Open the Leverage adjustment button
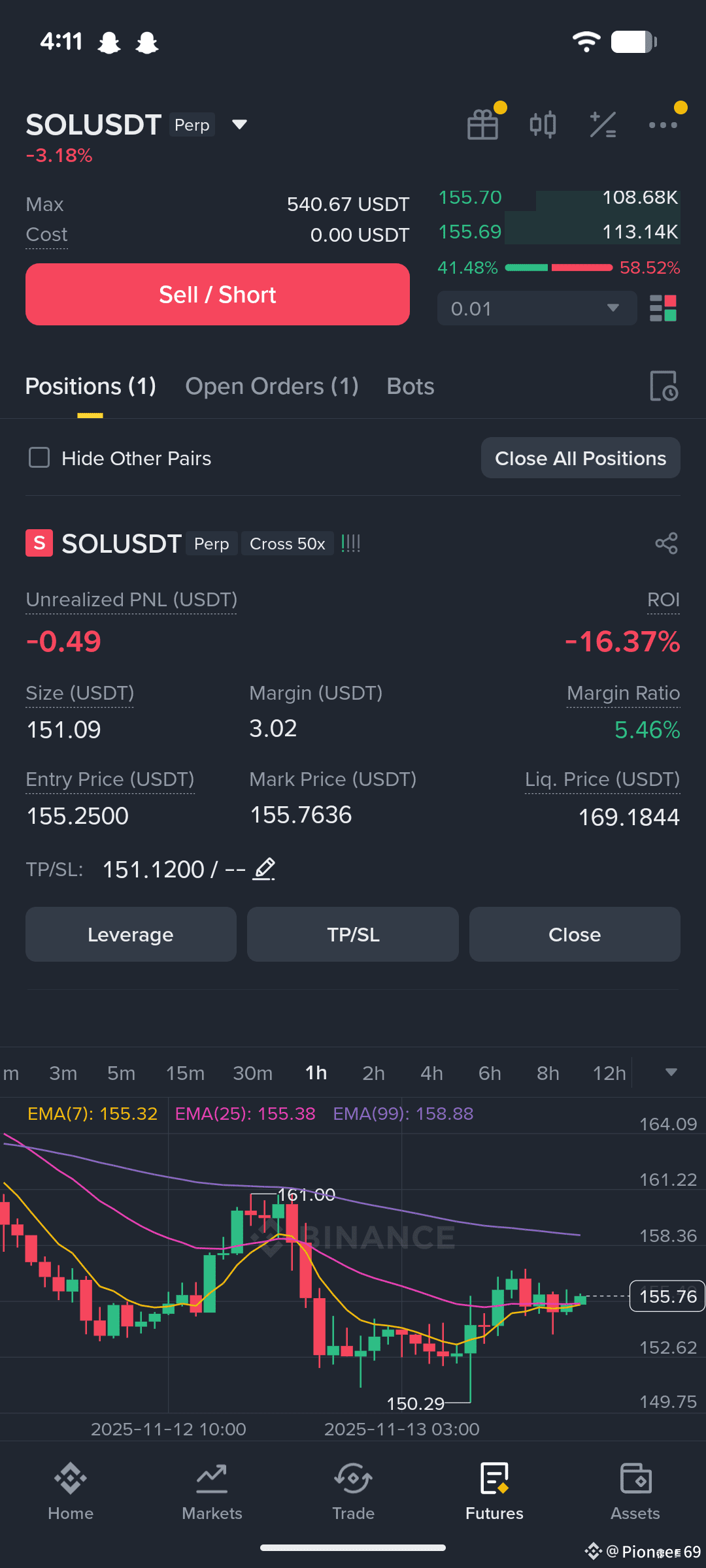The height and width of the screenshot is (1568, 706). [131, 934]
